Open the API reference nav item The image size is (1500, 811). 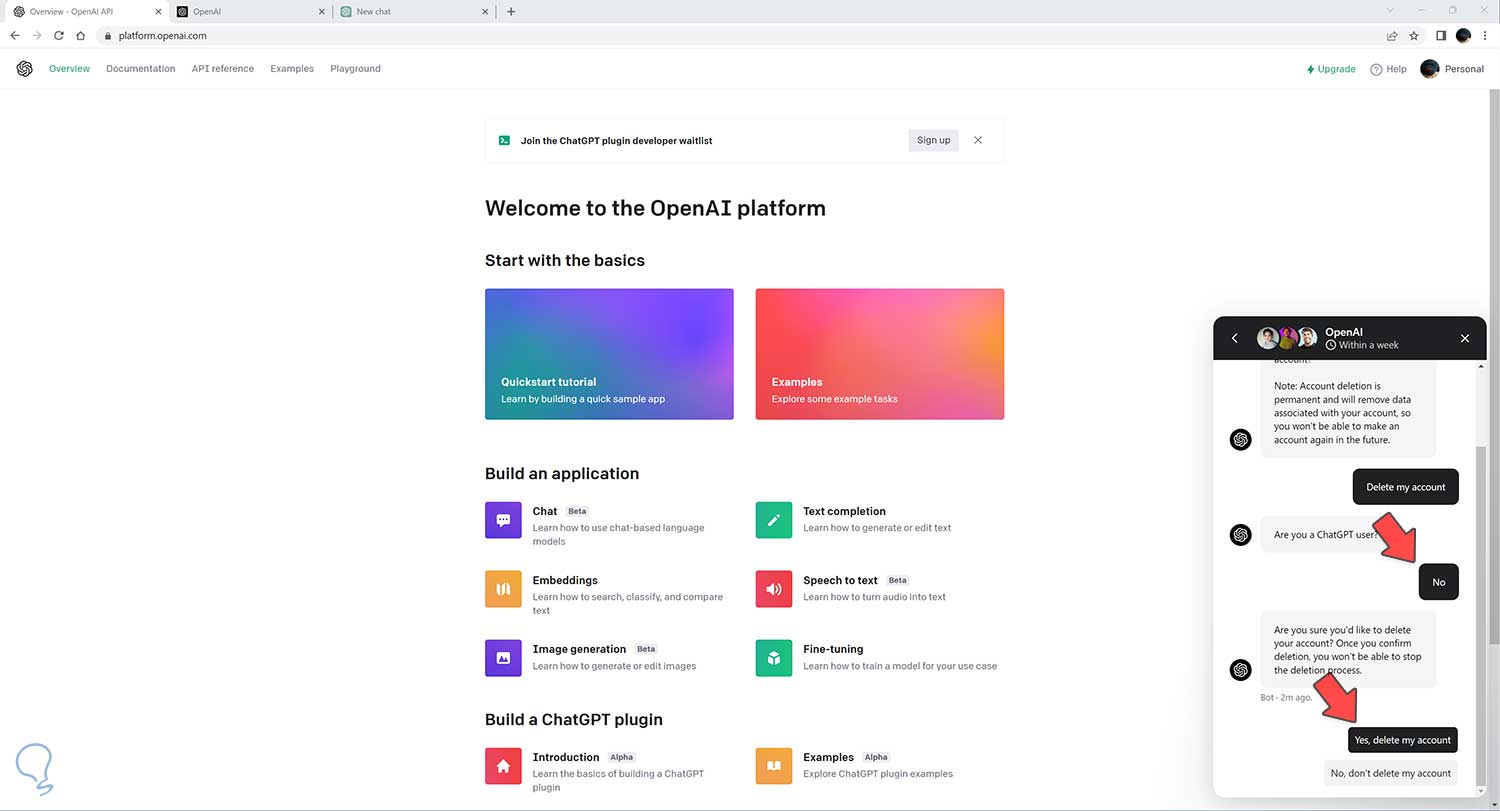[x=223, y=69]
